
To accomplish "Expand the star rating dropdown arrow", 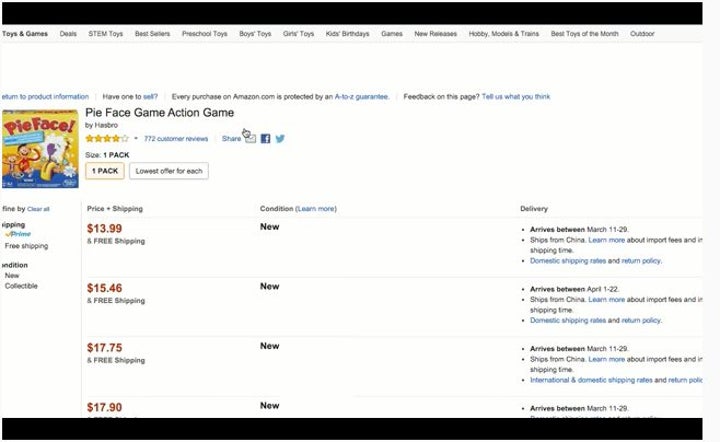I will [136, 139].
